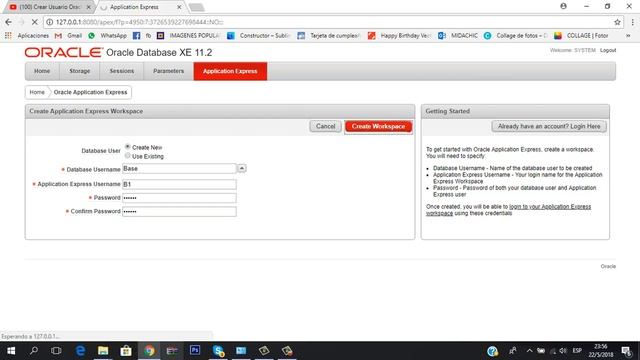The width and height of the screenshot is (640, 360).
Task: Open clock showing 23:56
Action: click(601, 351)
